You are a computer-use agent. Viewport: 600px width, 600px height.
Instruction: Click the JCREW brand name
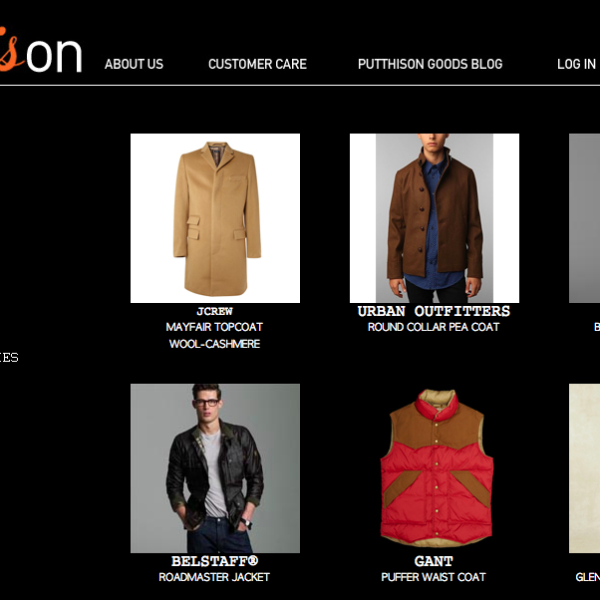[215, 311]
